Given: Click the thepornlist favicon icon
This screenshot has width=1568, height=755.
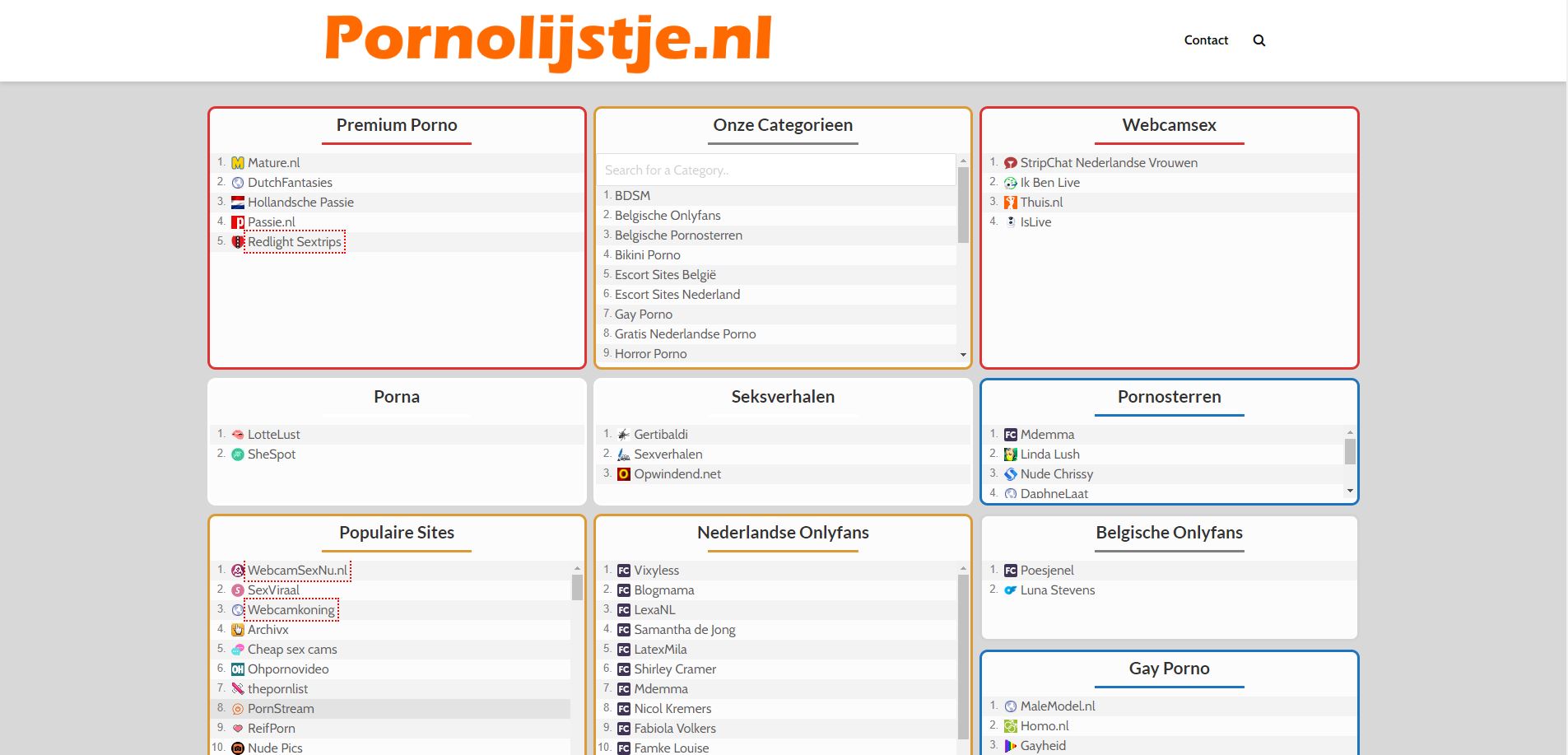Looking at the screenshot, I should point(238,689).
